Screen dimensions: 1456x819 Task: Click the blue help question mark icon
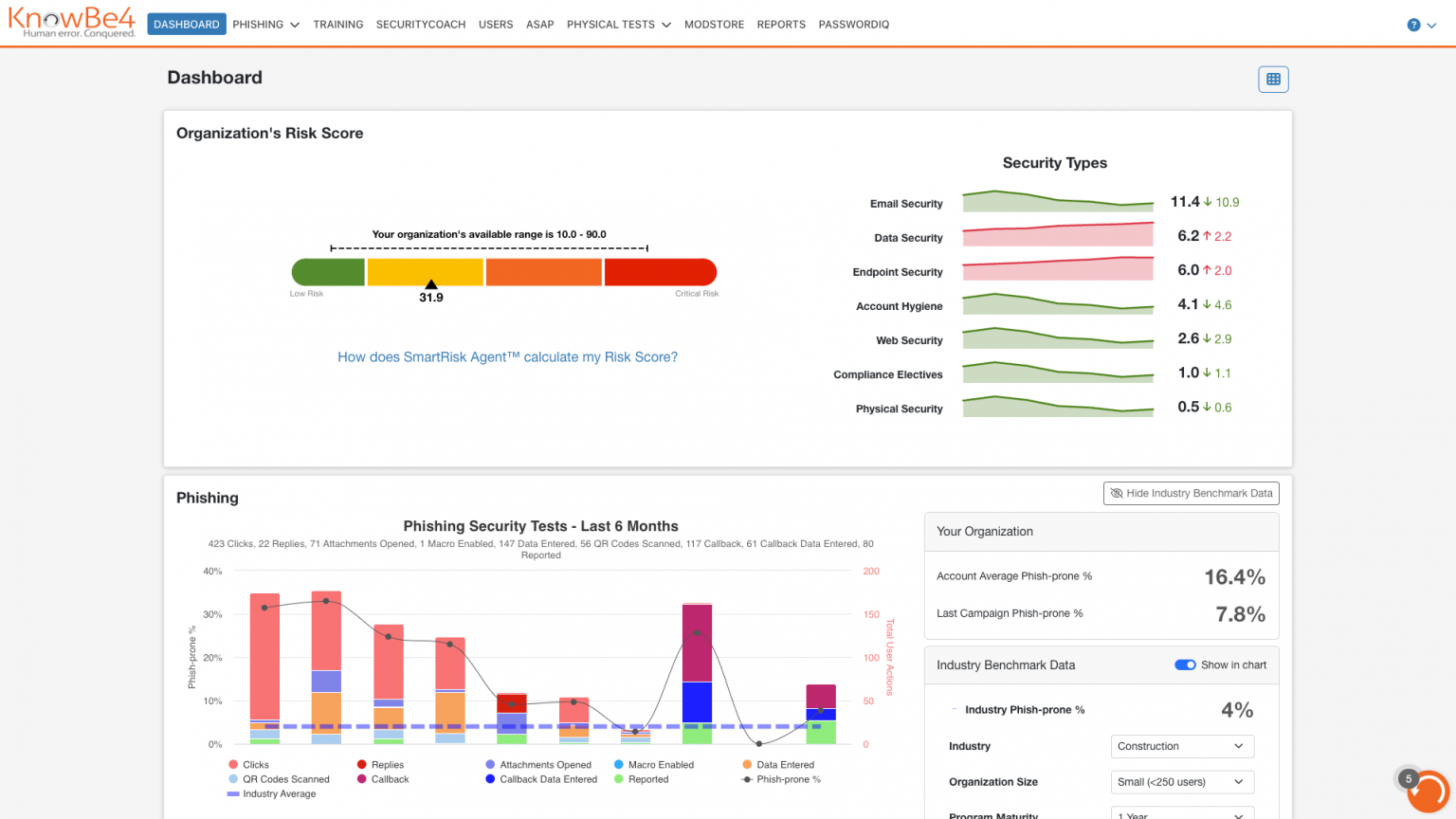(1413, 25)
